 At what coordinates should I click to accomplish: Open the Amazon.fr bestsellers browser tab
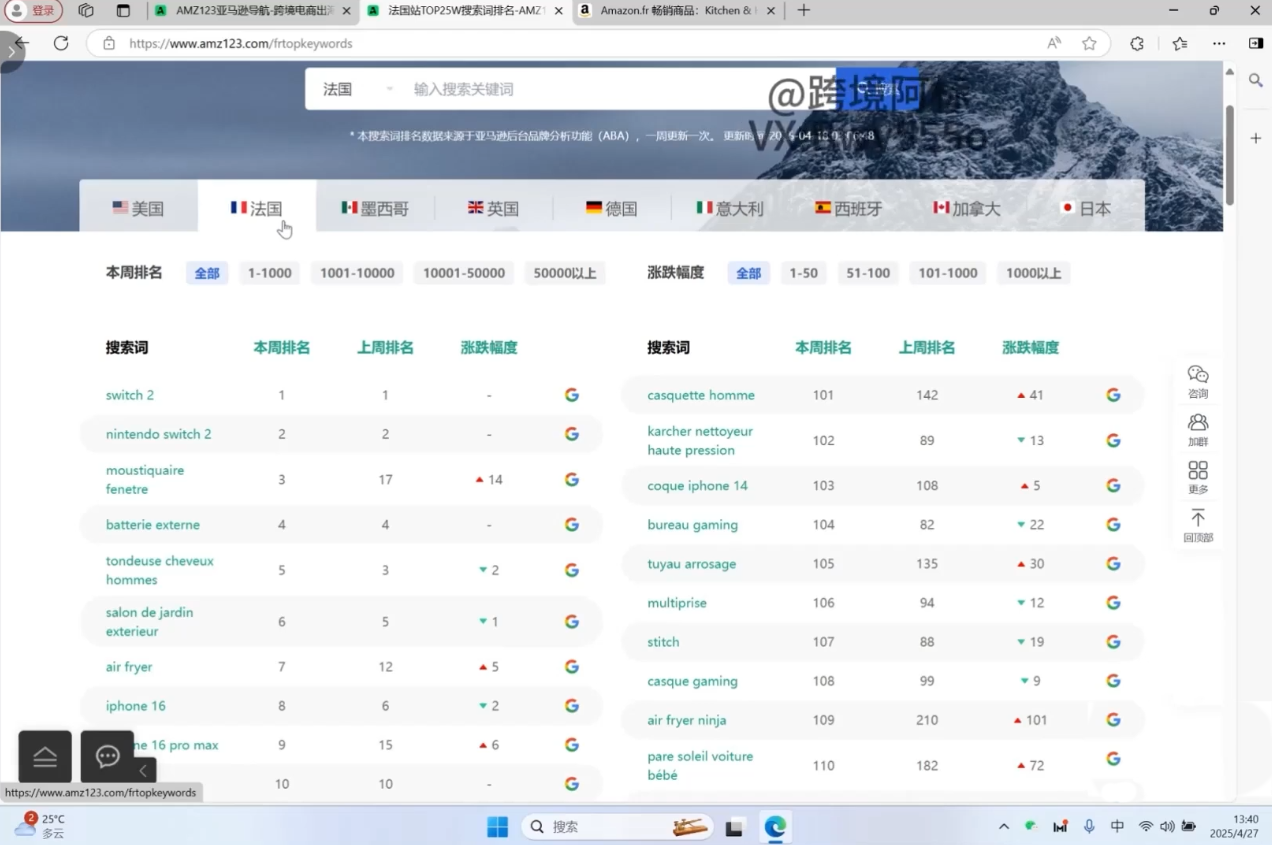675,11
